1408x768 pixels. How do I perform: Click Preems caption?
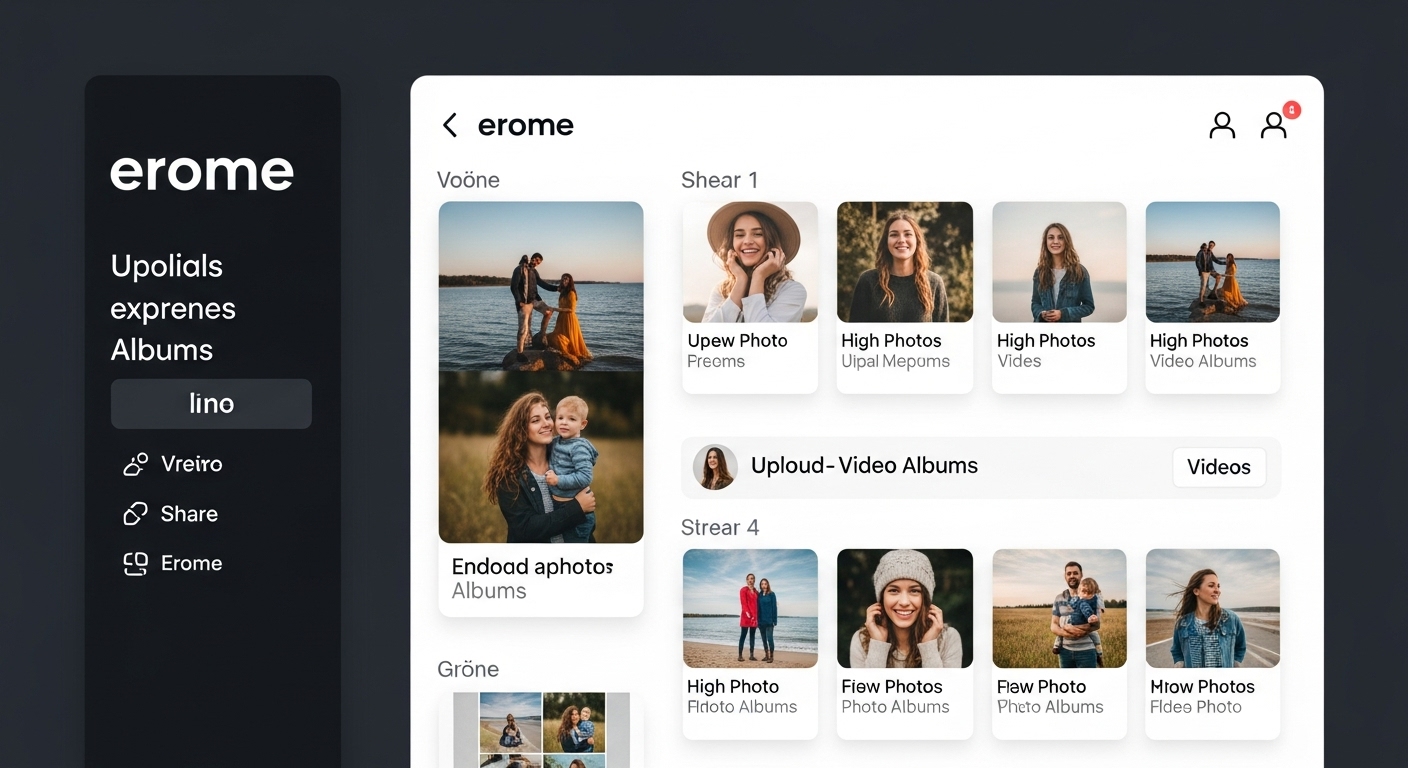[x=716, y=362]
